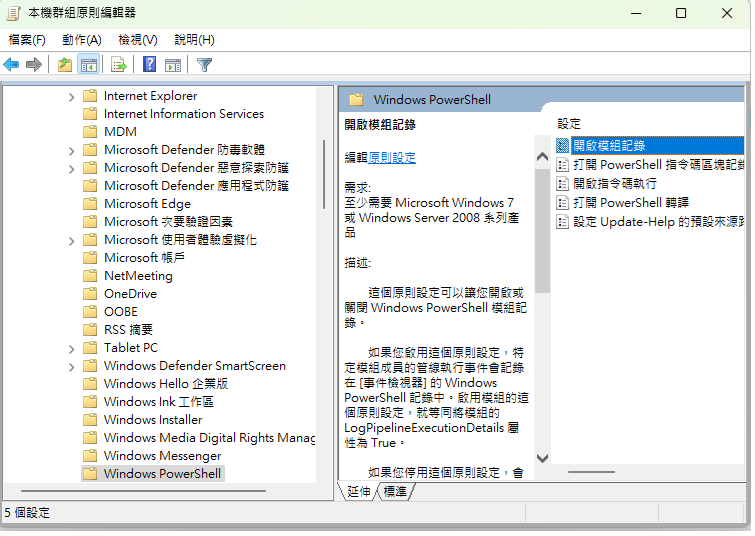Image resolution: width=755 pixels, height=536 pixels.
Task: Click the Windows PowerShell header folder icon
Action: pyautogui.click(x=356, y=100)
